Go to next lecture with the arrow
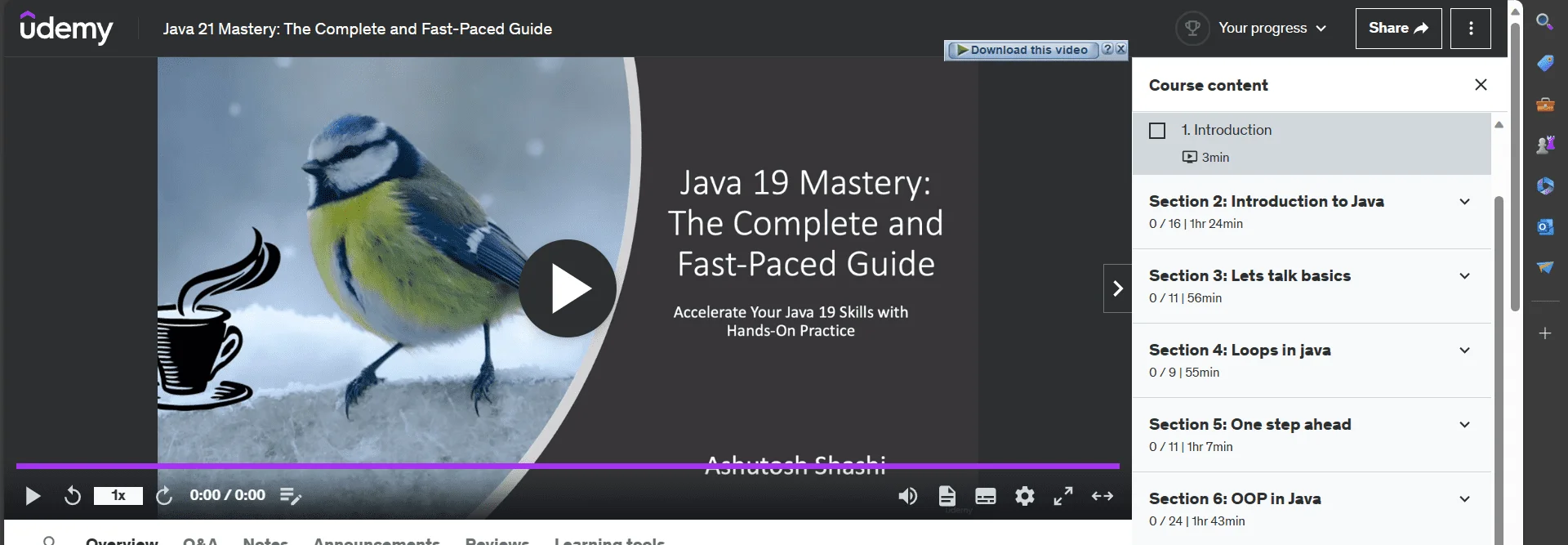The height and width of the screenshot is (545, 1568). [1117, 288]
